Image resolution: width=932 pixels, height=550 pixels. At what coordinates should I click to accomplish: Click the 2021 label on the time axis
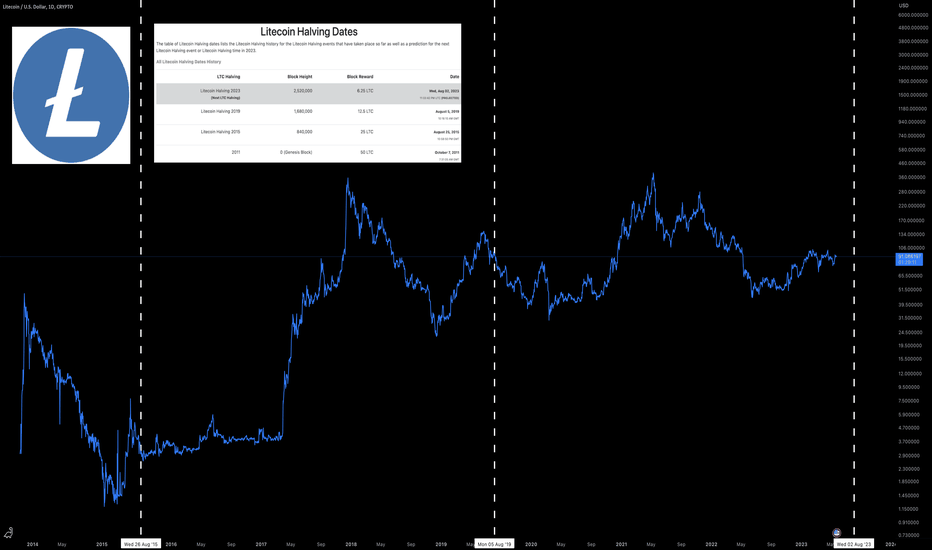(621, 544)
